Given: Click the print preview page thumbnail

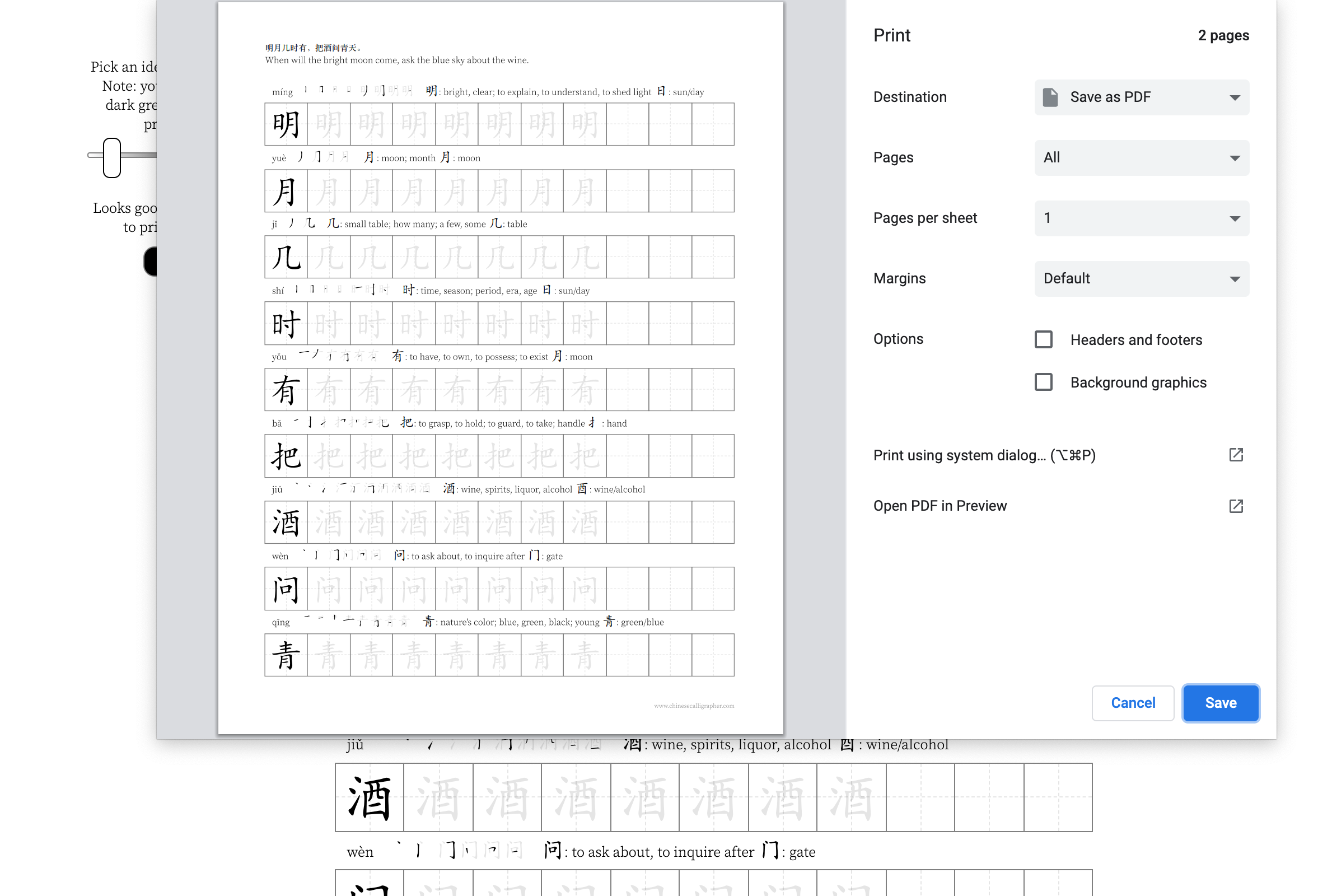Looking at the screenshot, I should (501, 368).
